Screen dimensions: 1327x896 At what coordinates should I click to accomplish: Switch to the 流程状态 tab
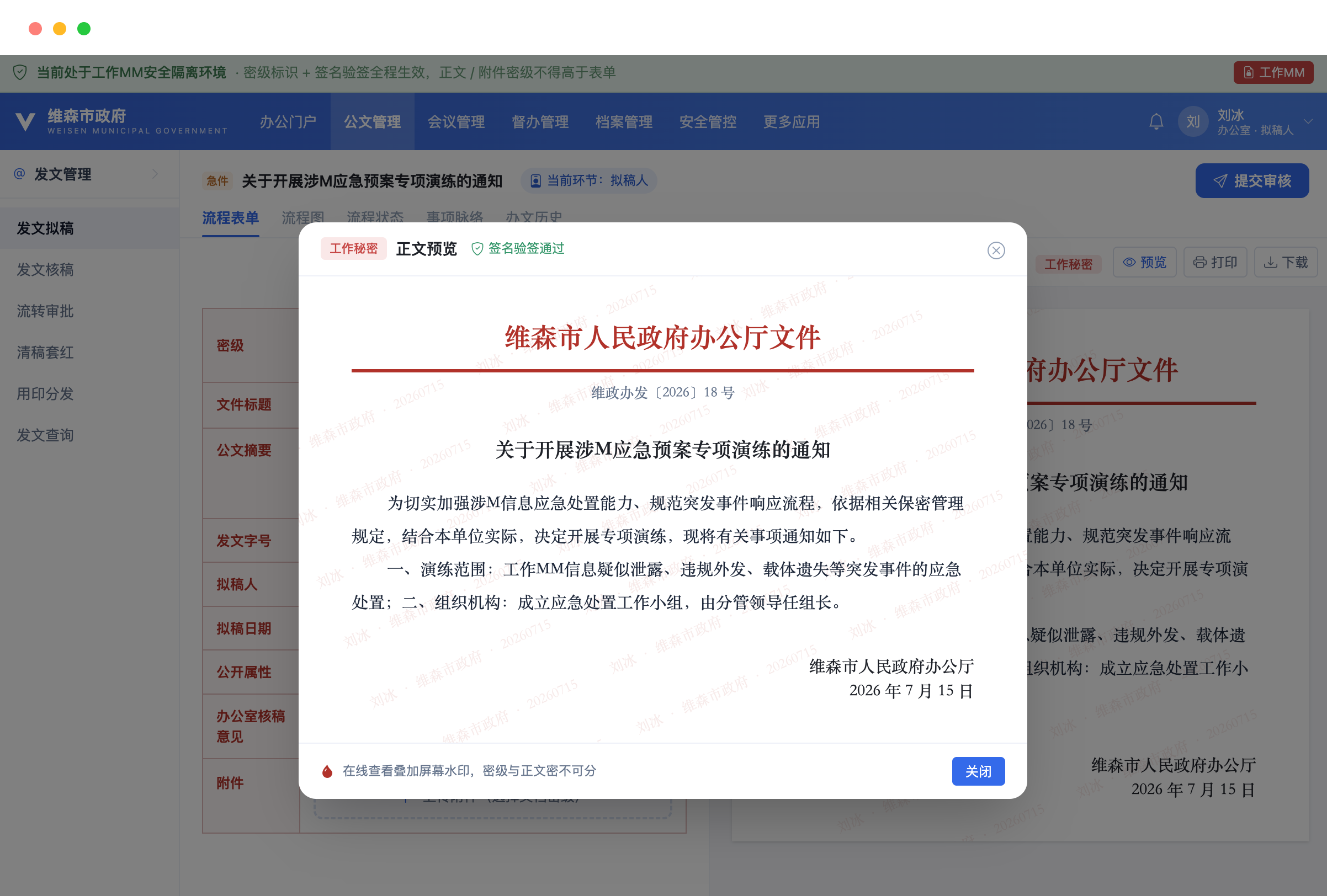[x=375, y=218]
